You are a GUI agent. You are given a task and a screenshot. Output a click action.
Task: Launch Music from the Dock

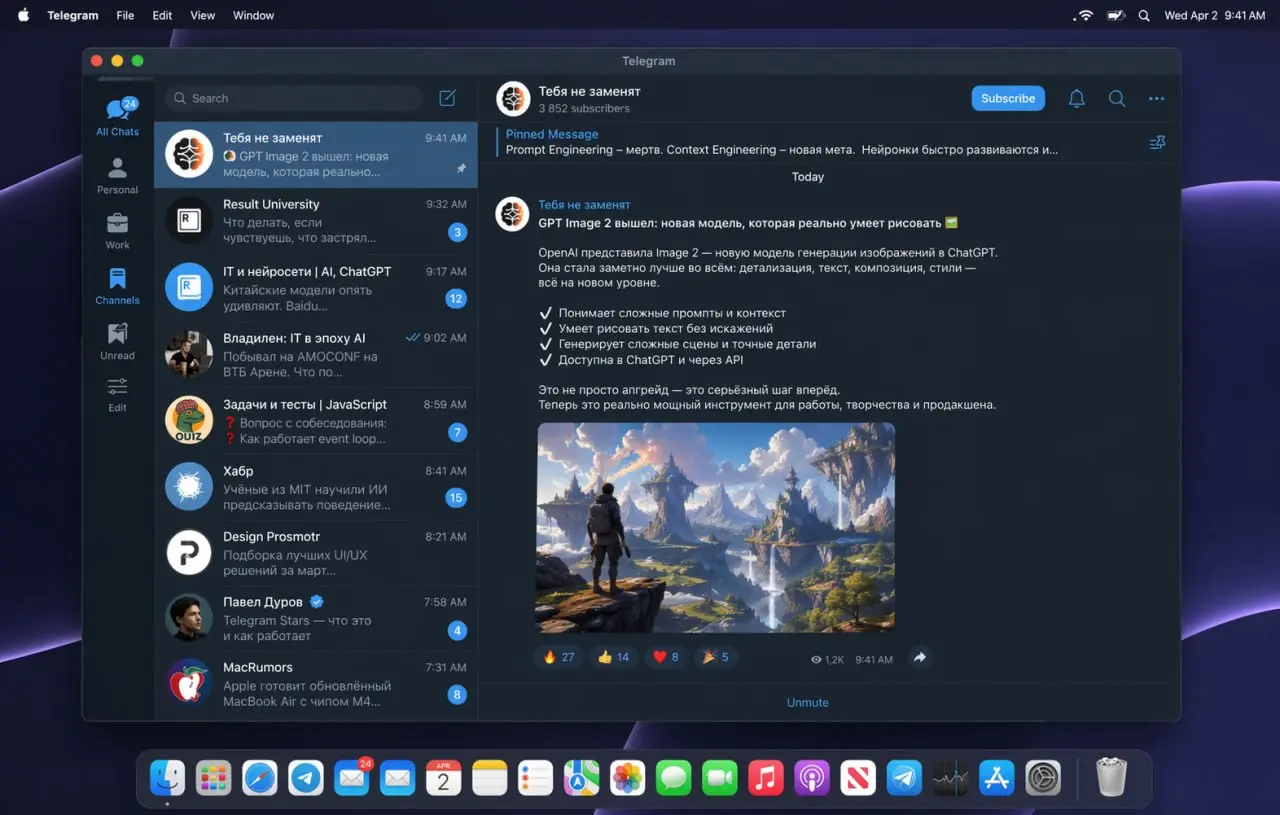point(766,777)
